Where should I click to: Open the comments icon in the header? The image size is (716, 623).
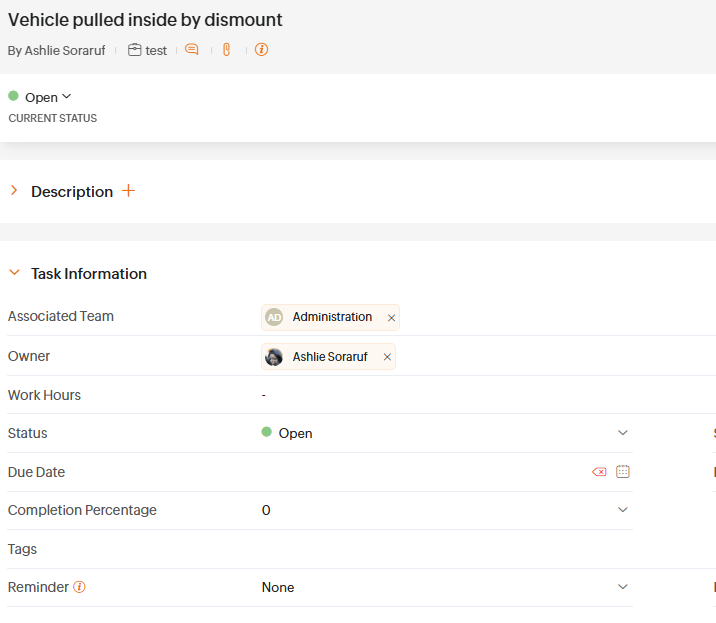192,49
